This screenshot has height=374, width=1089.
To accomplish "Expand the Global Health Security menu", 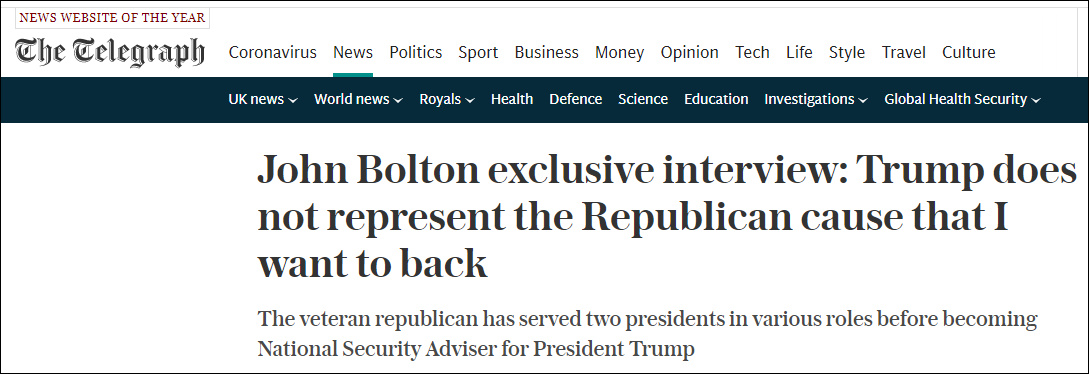I will pos(963,99).
